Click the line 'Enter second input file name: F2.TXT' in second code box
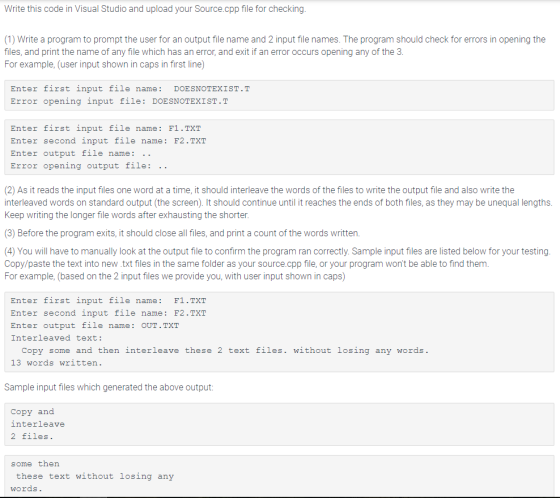 (108, 141)
